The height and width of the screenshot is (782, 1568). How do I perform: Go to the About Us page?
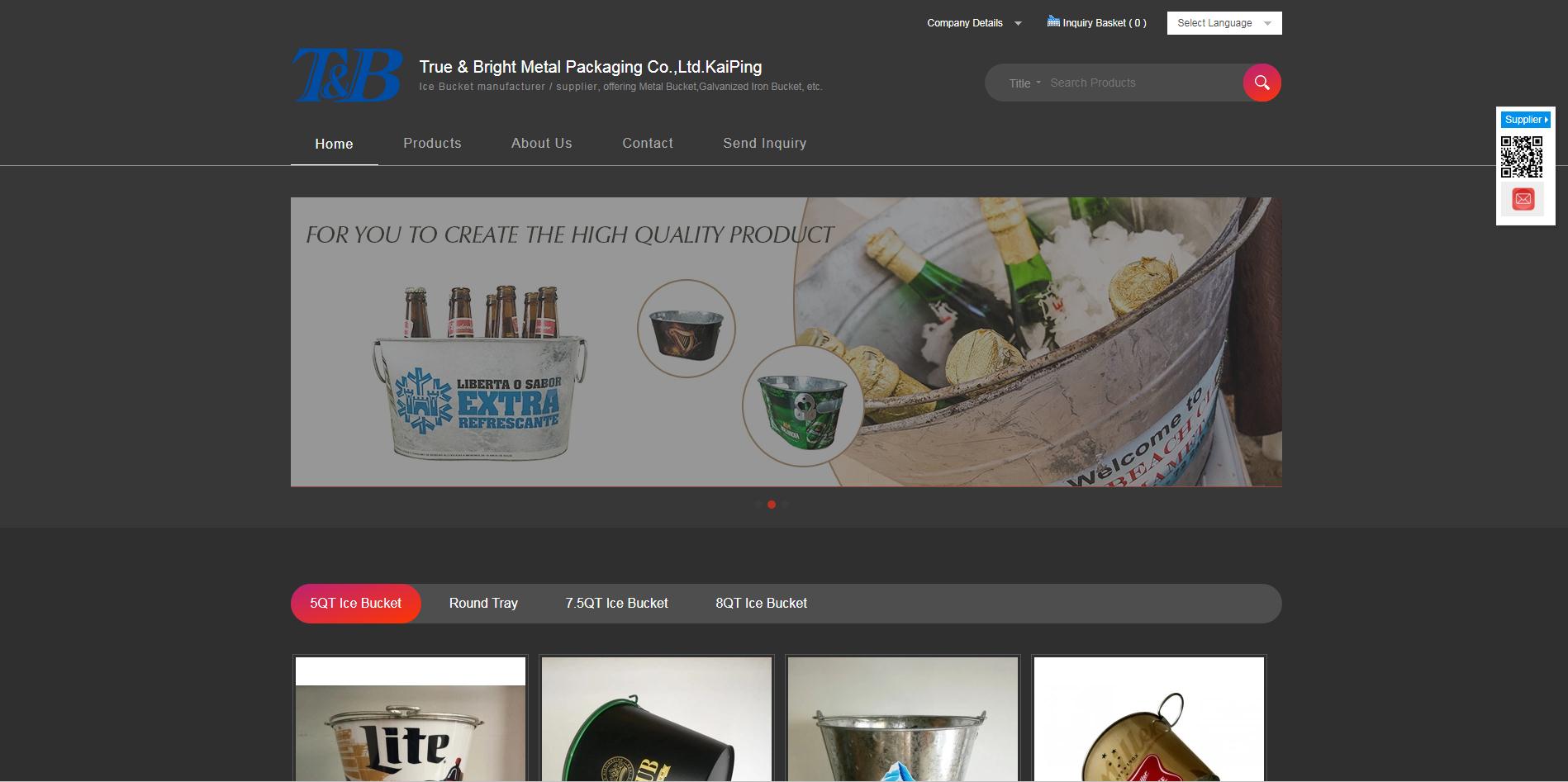pyautogui.click(x=541, y=144)
